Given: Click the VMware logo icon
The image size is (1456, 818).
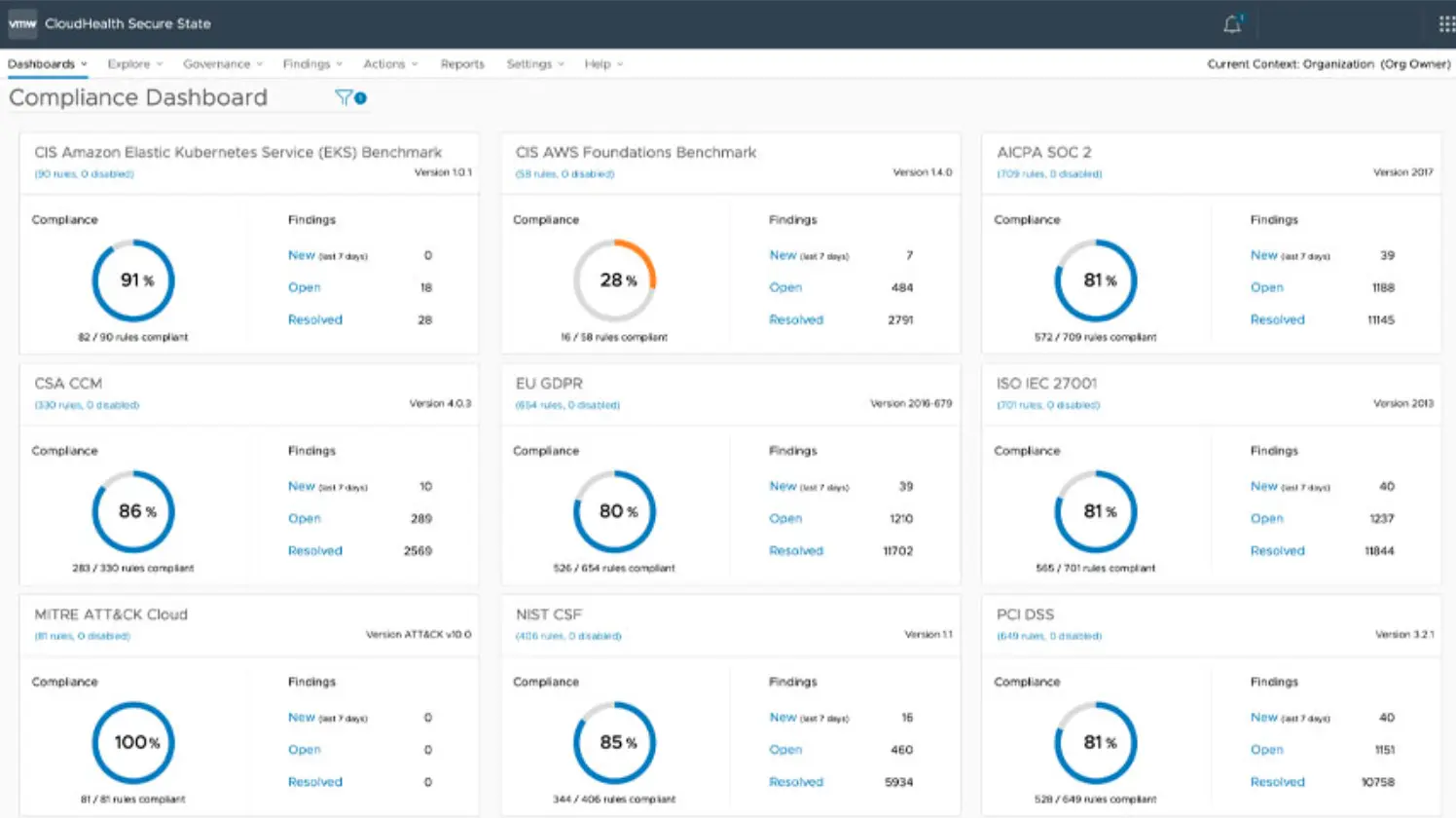Looking at the screenshot, I should click(x=22, y=23).
